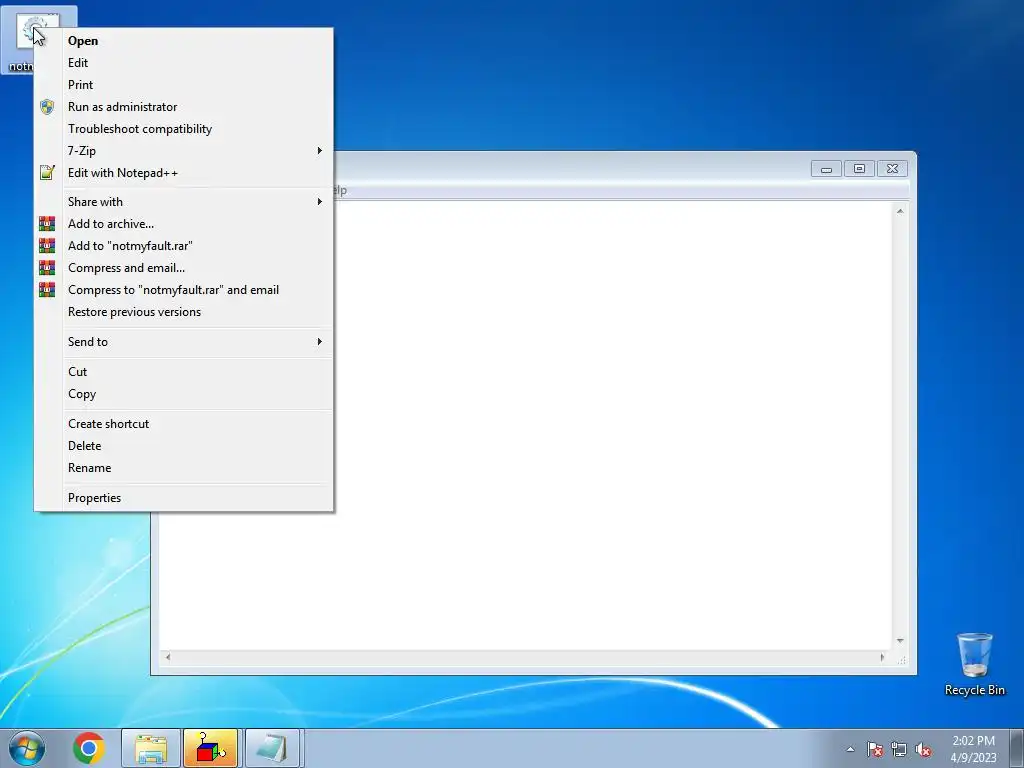The height and width of the screenshot is (768, 1024).
Task: Expand the Send to submenu
Action: click(184, 342)
